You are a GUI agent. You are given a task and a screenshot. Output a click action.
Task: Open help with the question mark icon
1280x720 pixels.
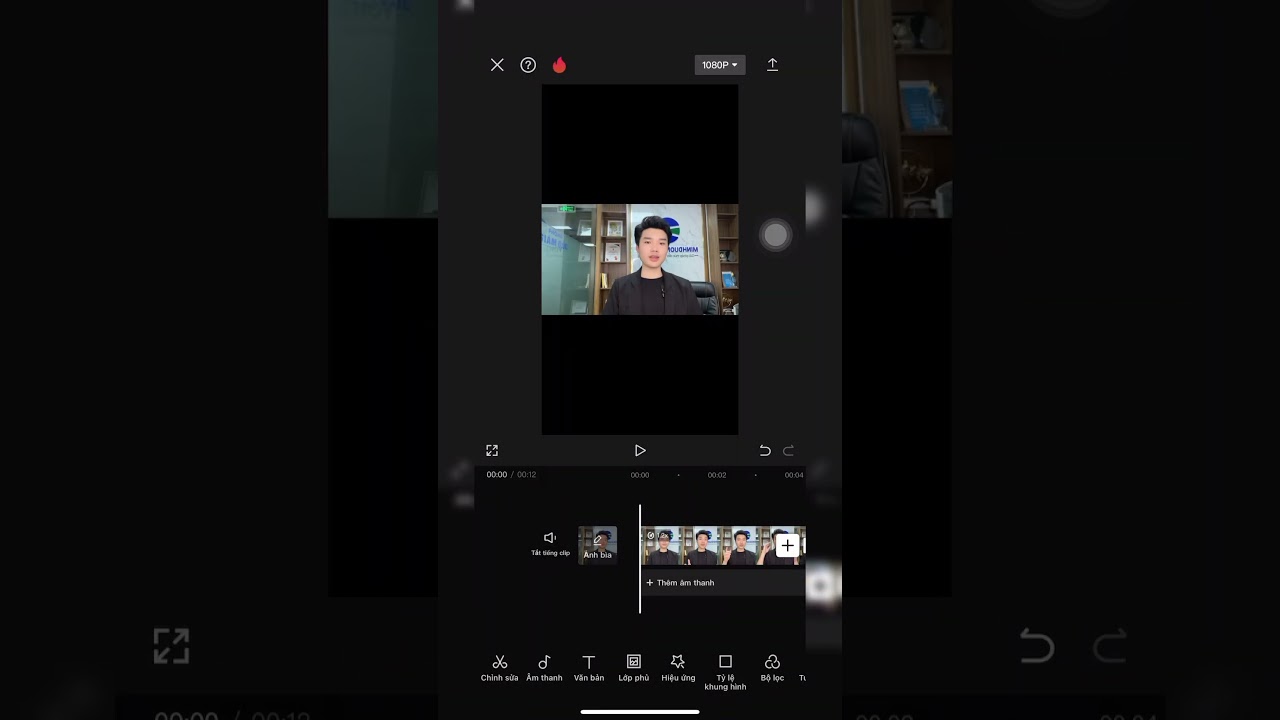[528, 64]
